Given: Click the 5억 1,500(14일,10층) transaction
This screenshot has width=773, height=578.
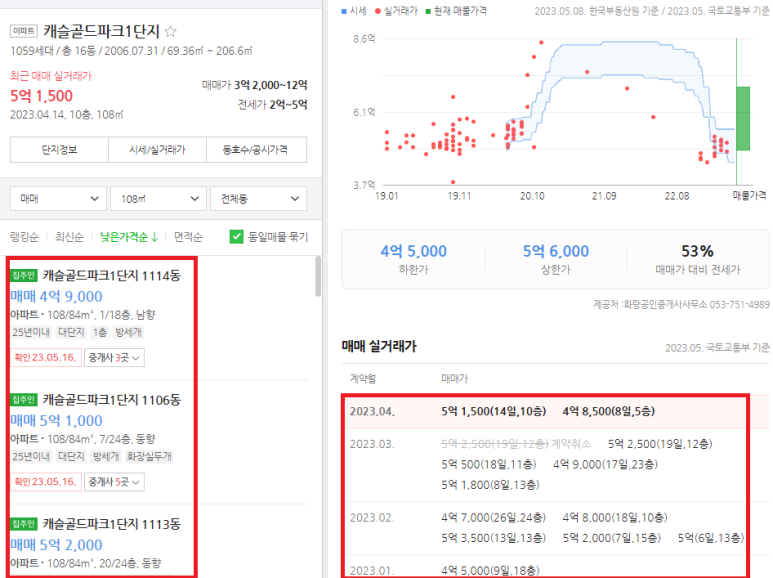Looking at the screenshot, I should pyautogui.click(x=493, y=411).
